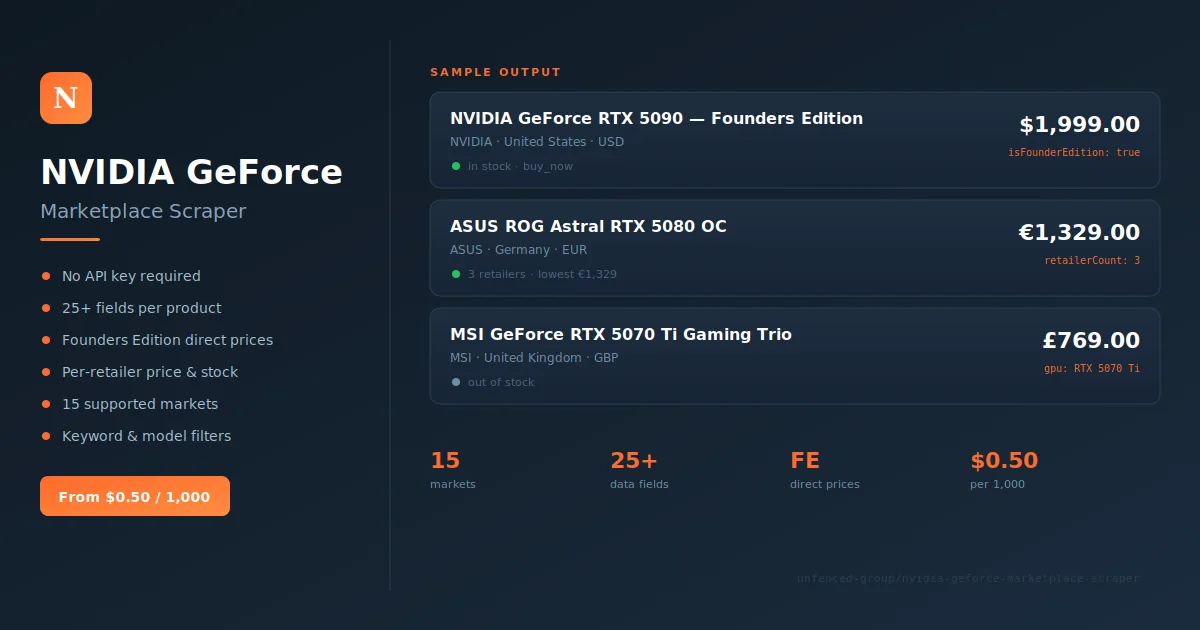
Task: Open the unfenced-group repository path link
Action: [x=968, y=579]
